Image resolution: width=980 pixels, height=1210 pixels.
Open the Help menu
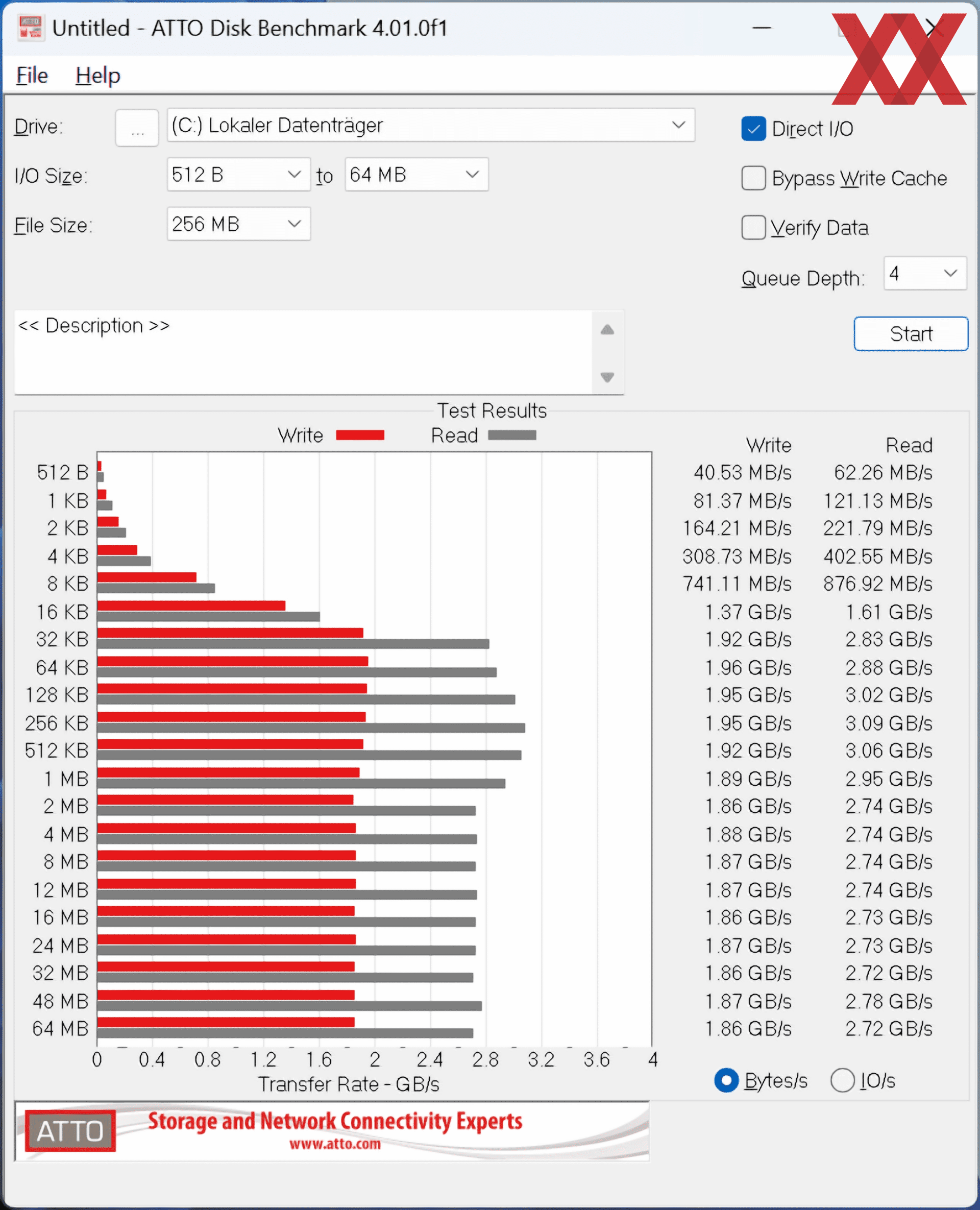coord(97,75)
